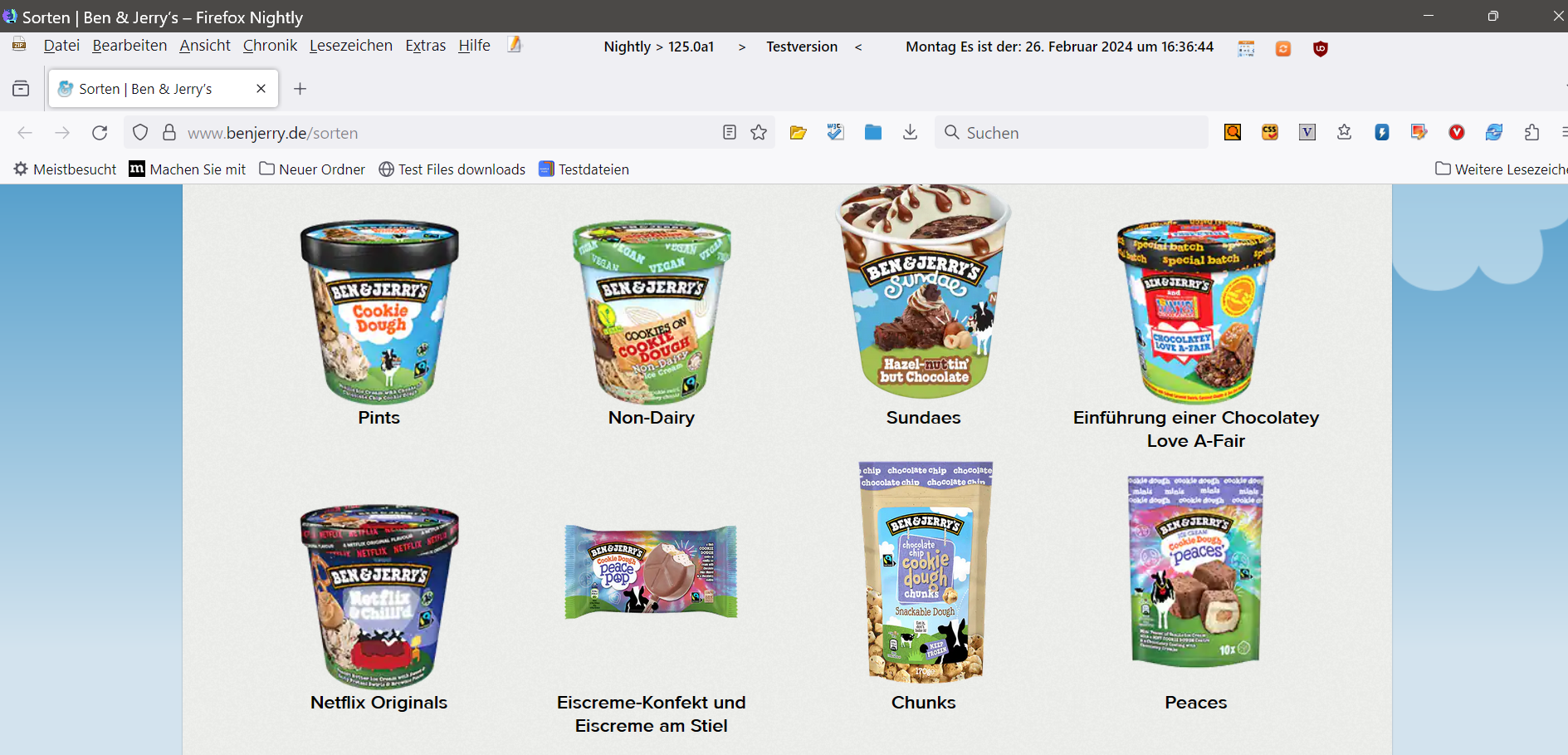Open the Non-Dairy category link

(x=652, y=418)
